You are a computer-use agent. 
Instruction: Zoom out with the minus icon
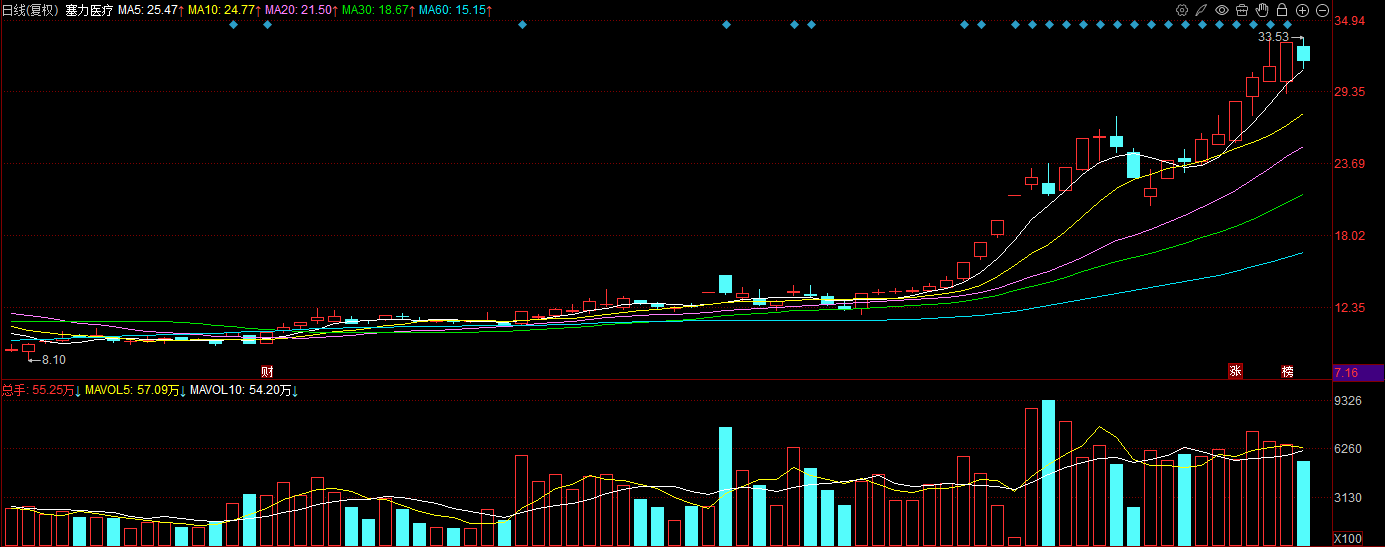pyautogui.click(x=1322, y=10)
